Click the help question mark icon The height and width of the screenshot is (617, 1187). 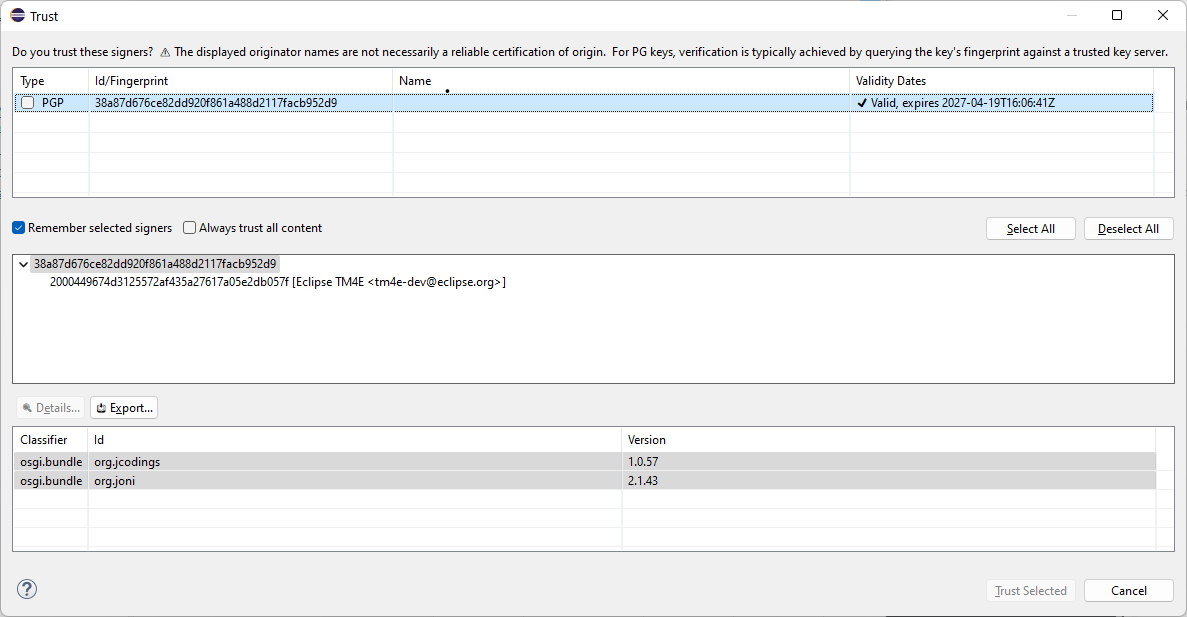(27, 589)
